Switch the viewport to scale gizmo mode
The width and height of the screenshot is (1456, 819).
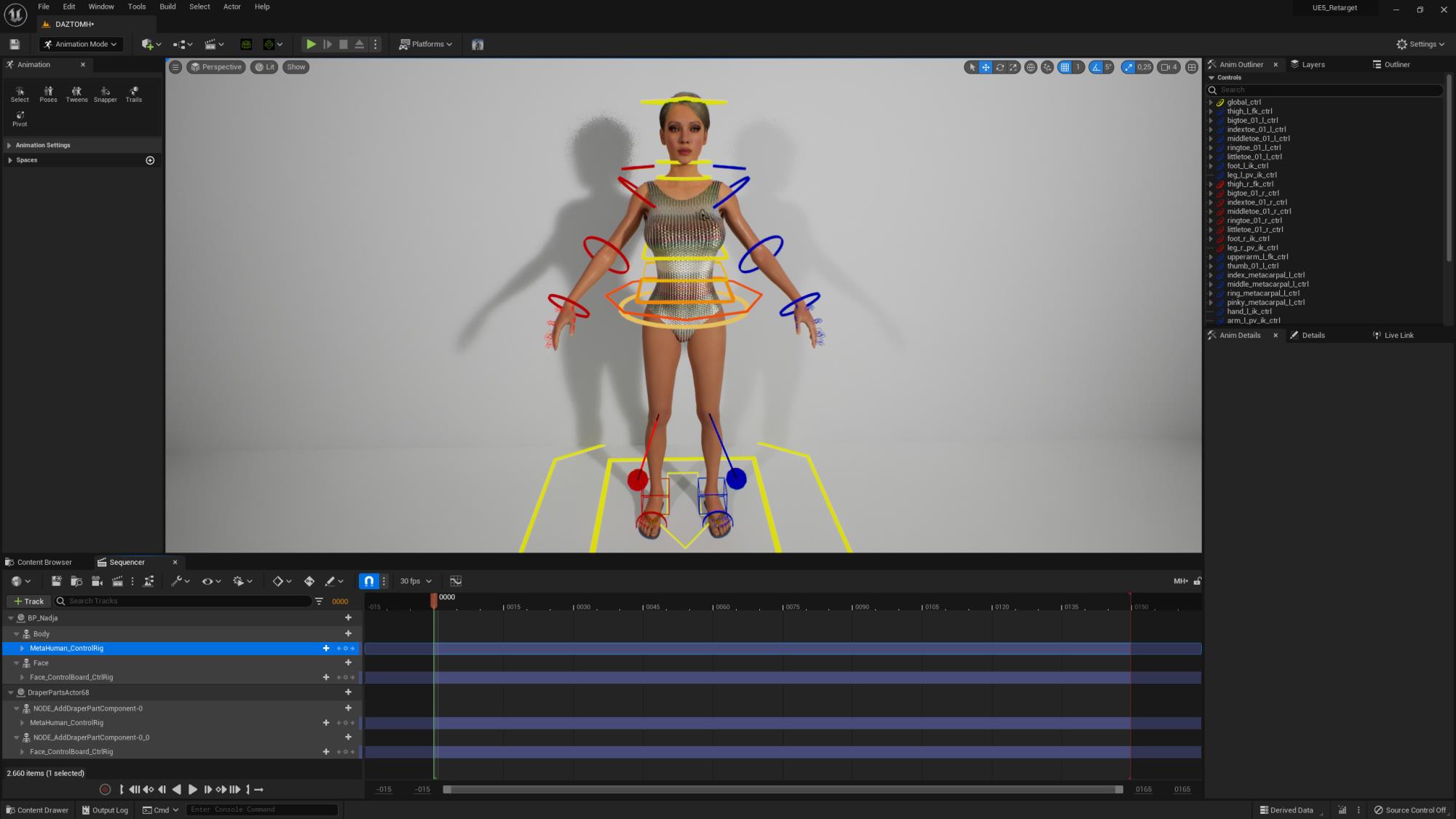tap(1013, 67)
